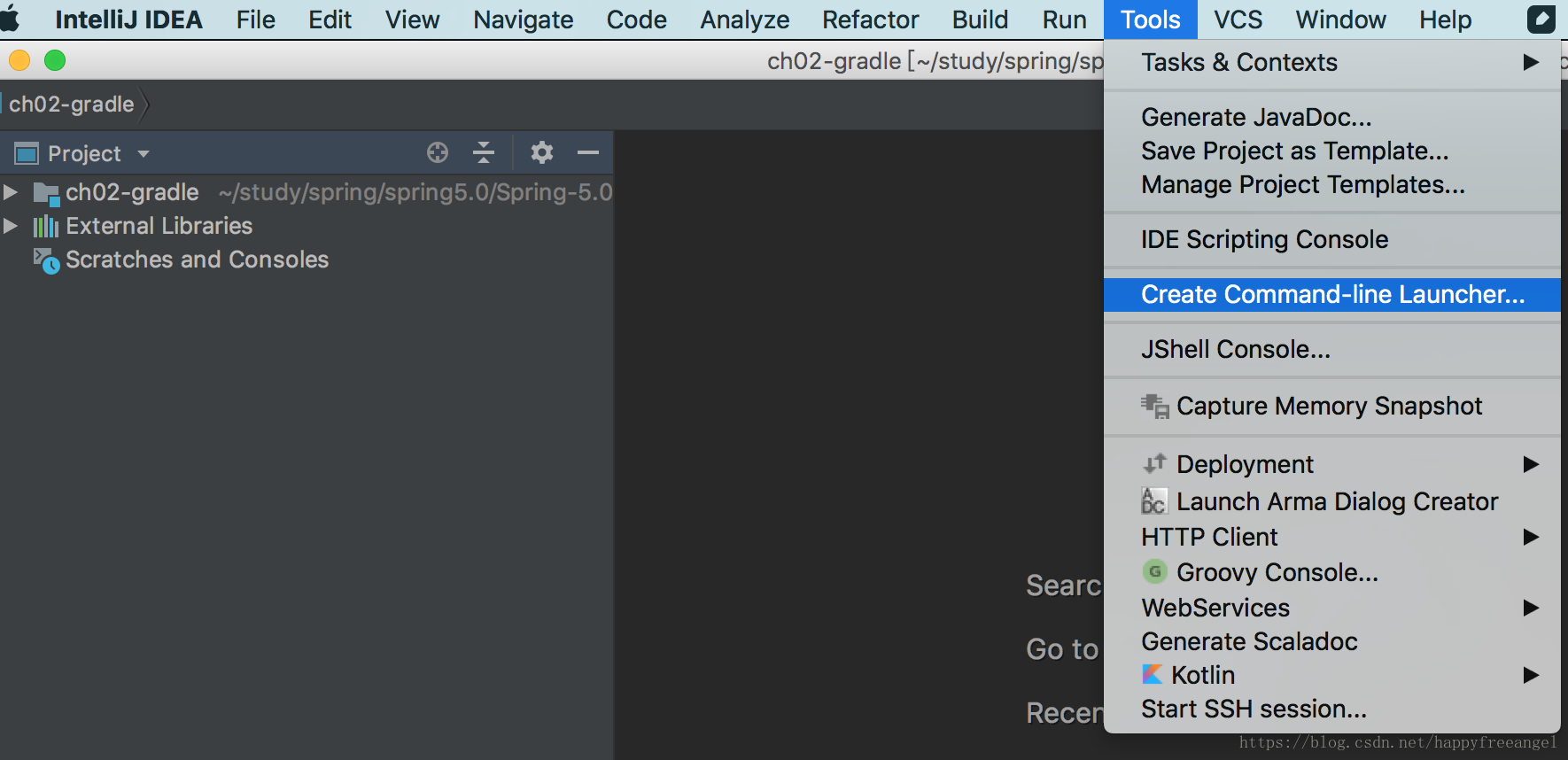Open JShell Console...
Screen dimensions: 1568x760
[x=1332, y=349]
